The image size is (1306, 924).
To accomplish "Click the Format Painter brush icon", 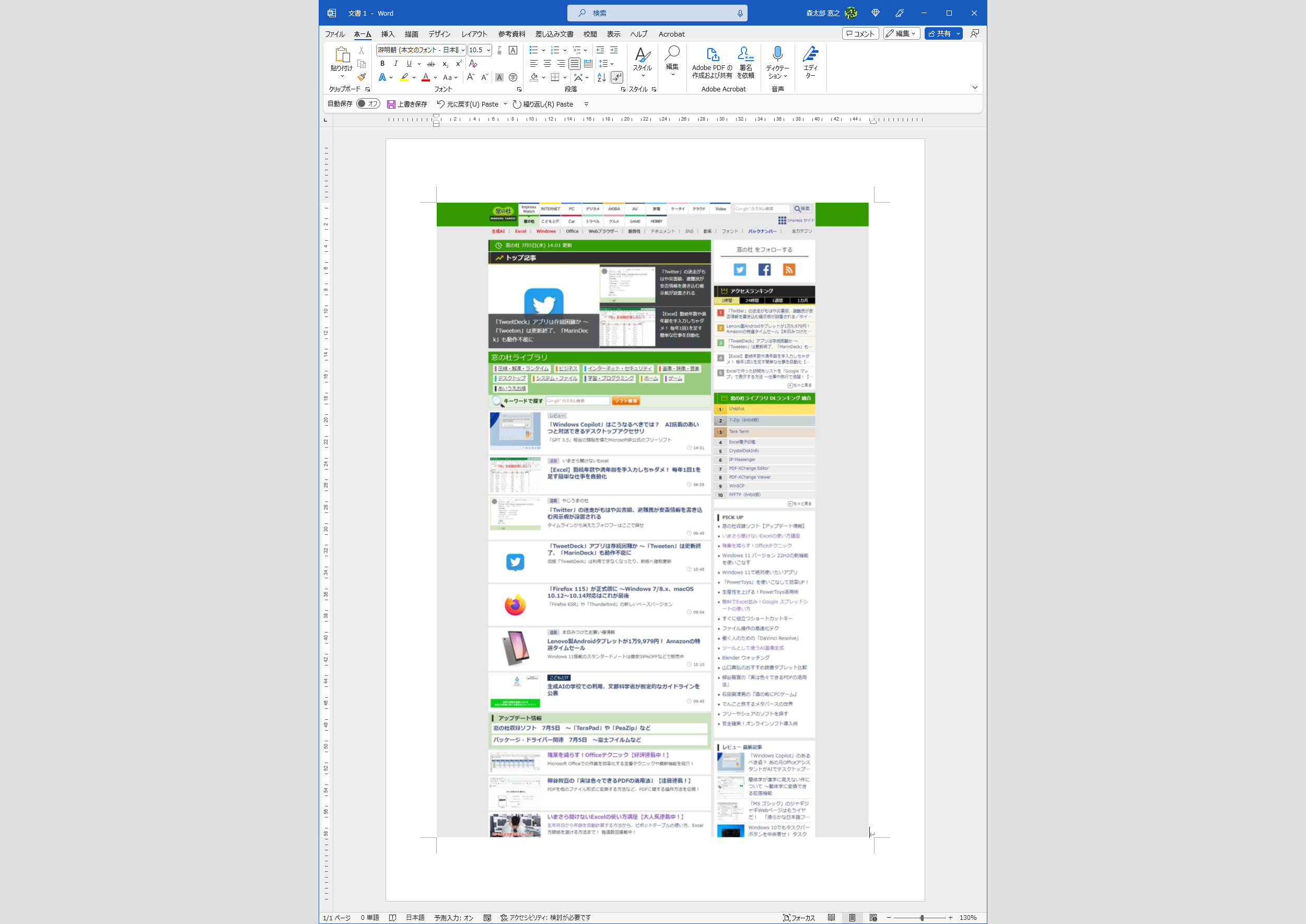I will pyautogui.click(x=362, y=77).
